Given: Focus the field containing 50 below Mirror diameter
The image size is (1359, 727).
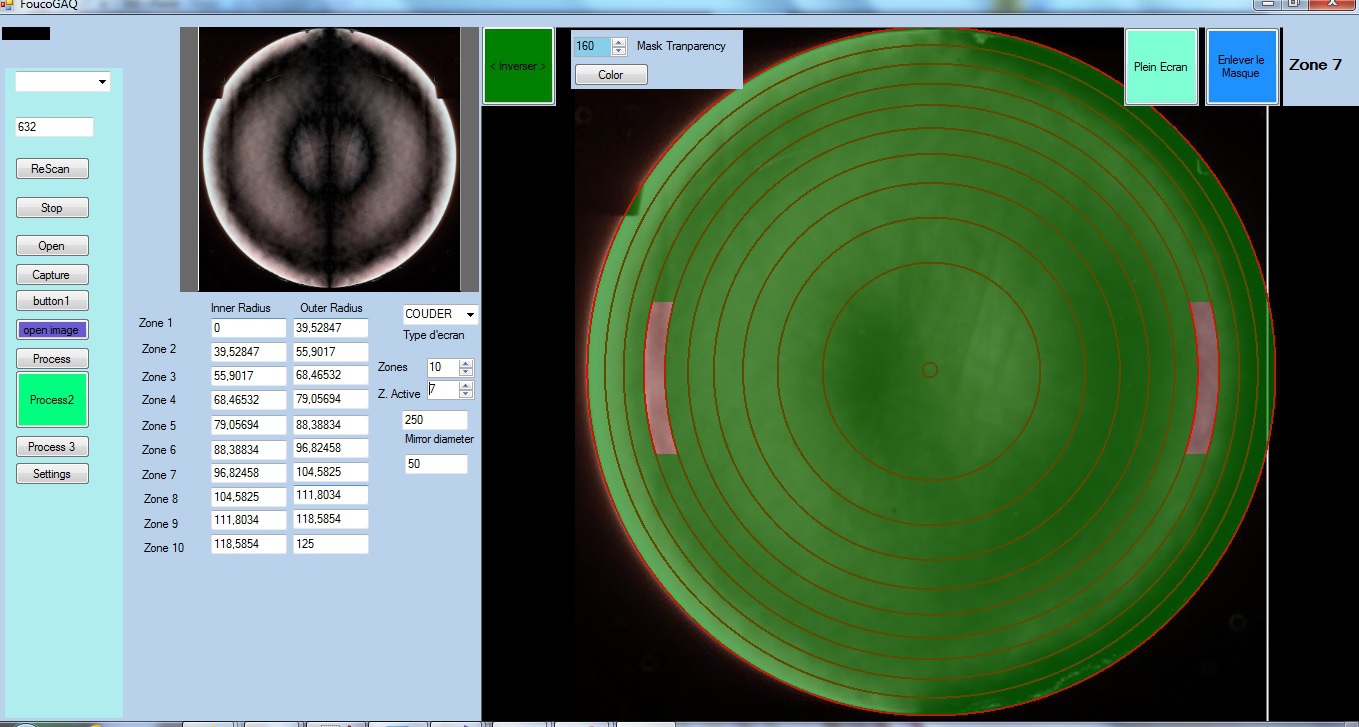Looking at the screenshot, I should [436, 464].
